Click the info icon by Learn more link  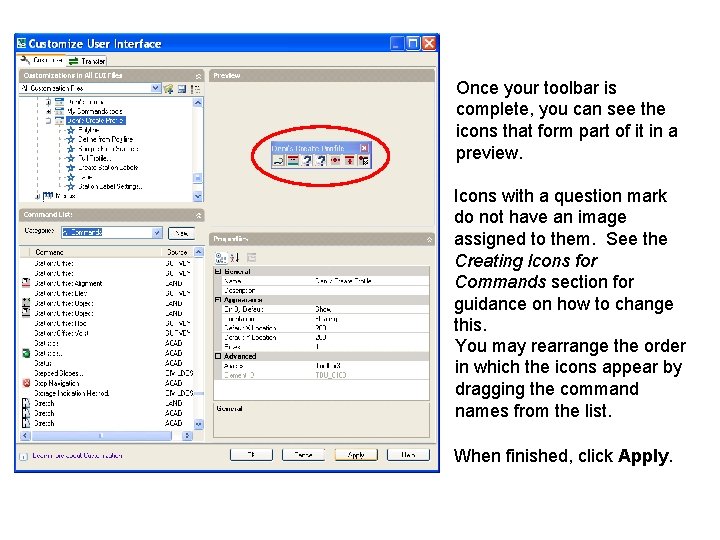[23, 456]
